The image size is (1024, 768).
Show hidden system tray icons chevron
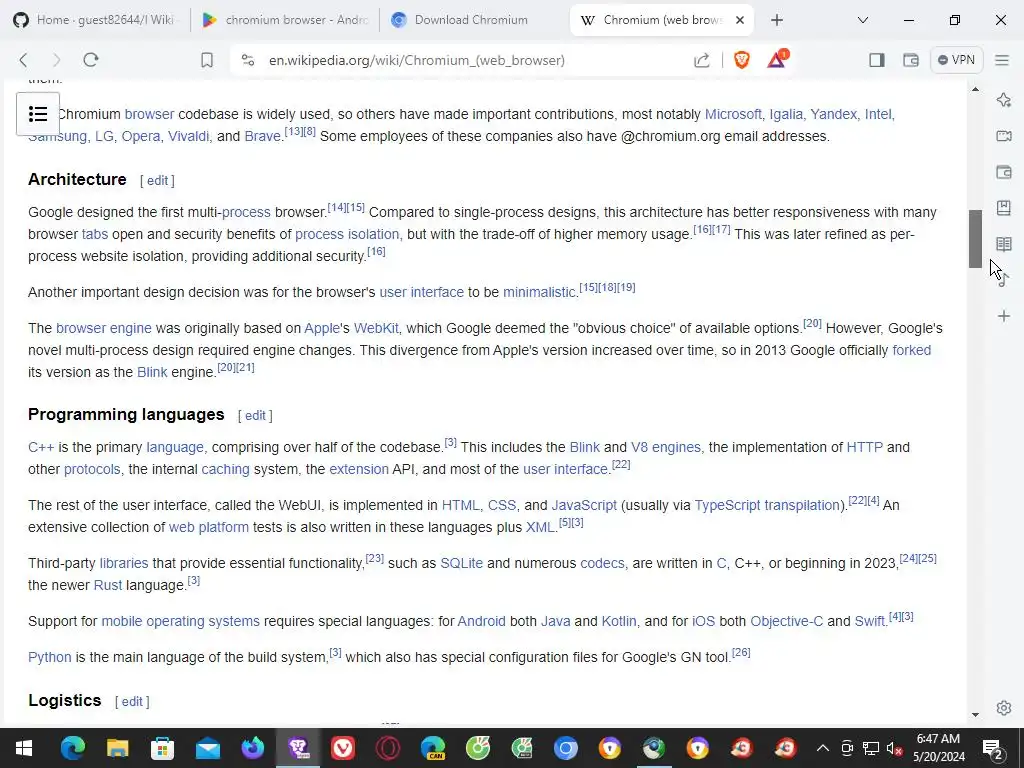tap(823, 748)
